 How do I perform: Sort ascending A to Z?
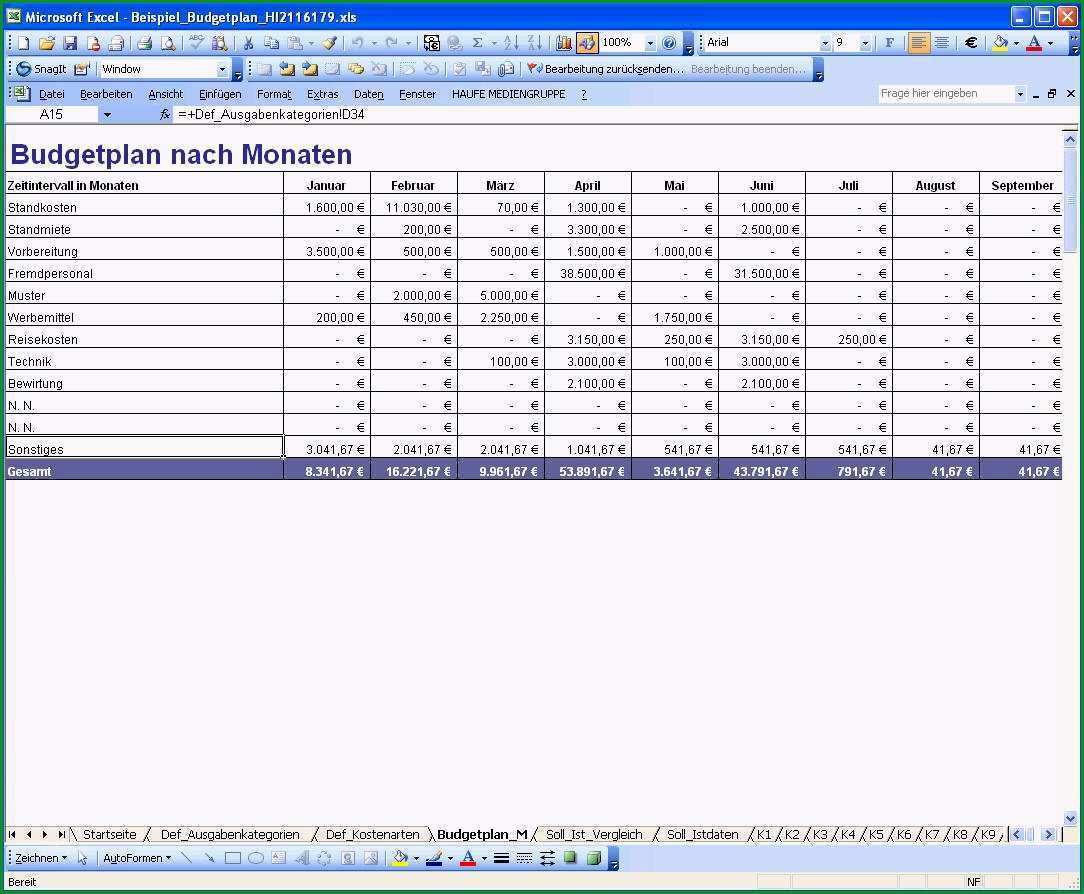(511, 43)
